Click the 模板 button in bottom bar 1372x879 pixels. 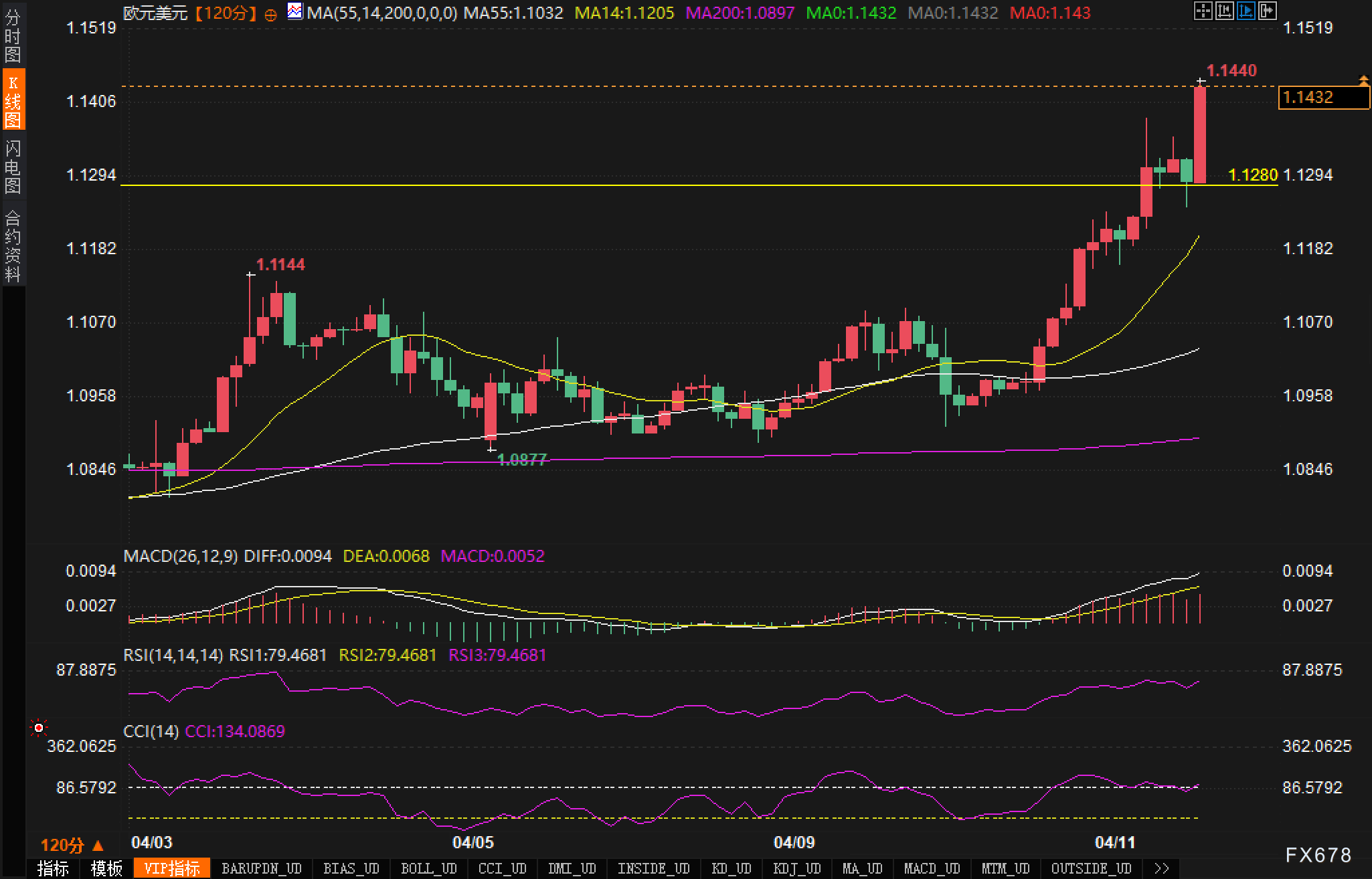pos(107,868)
